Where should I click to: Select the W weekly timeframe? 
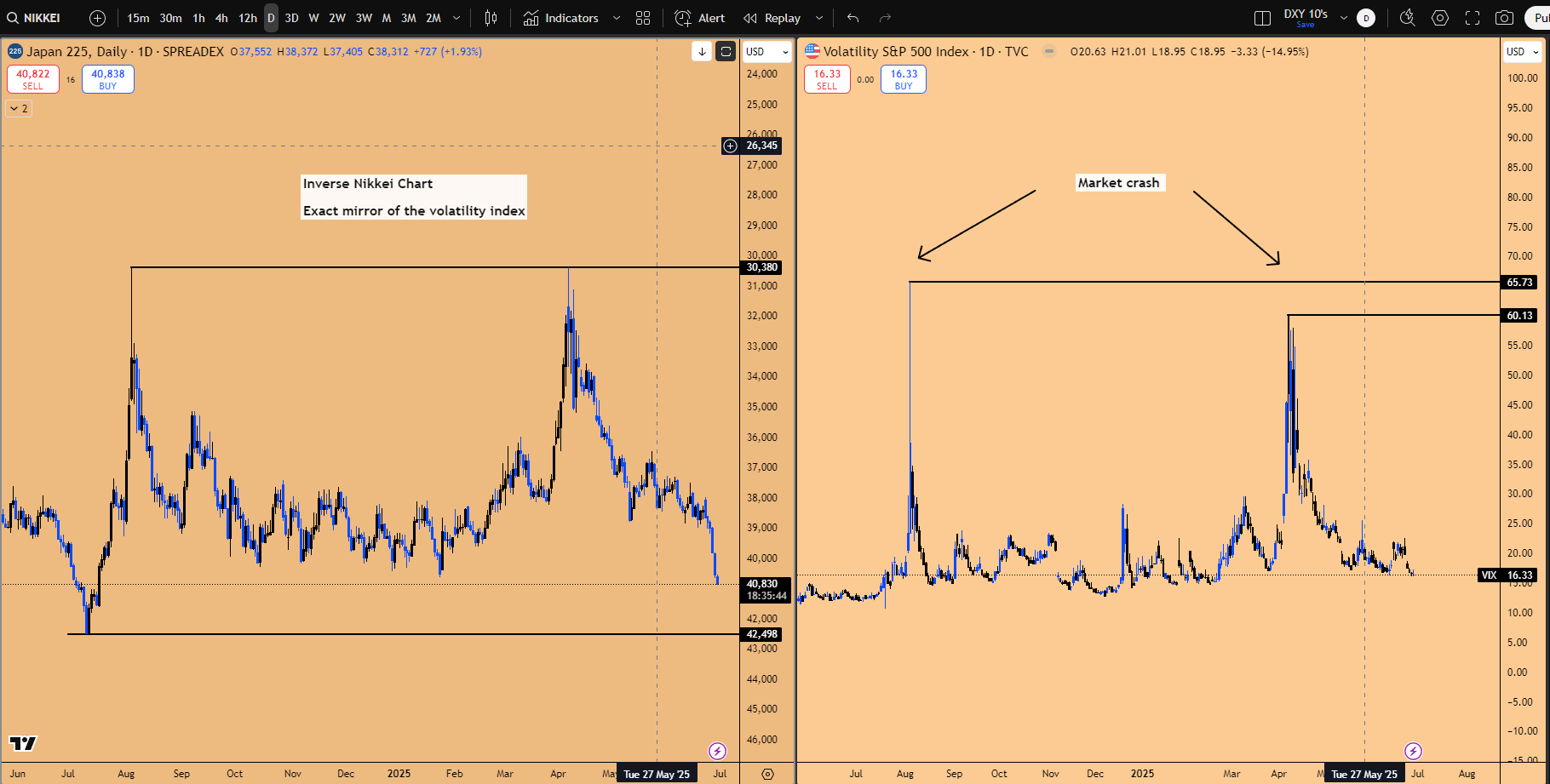(313, 18)
